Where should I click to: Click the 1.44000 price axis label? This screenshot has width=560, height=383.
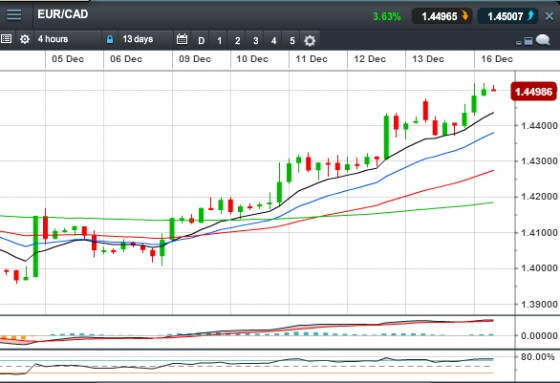point(539,126)
